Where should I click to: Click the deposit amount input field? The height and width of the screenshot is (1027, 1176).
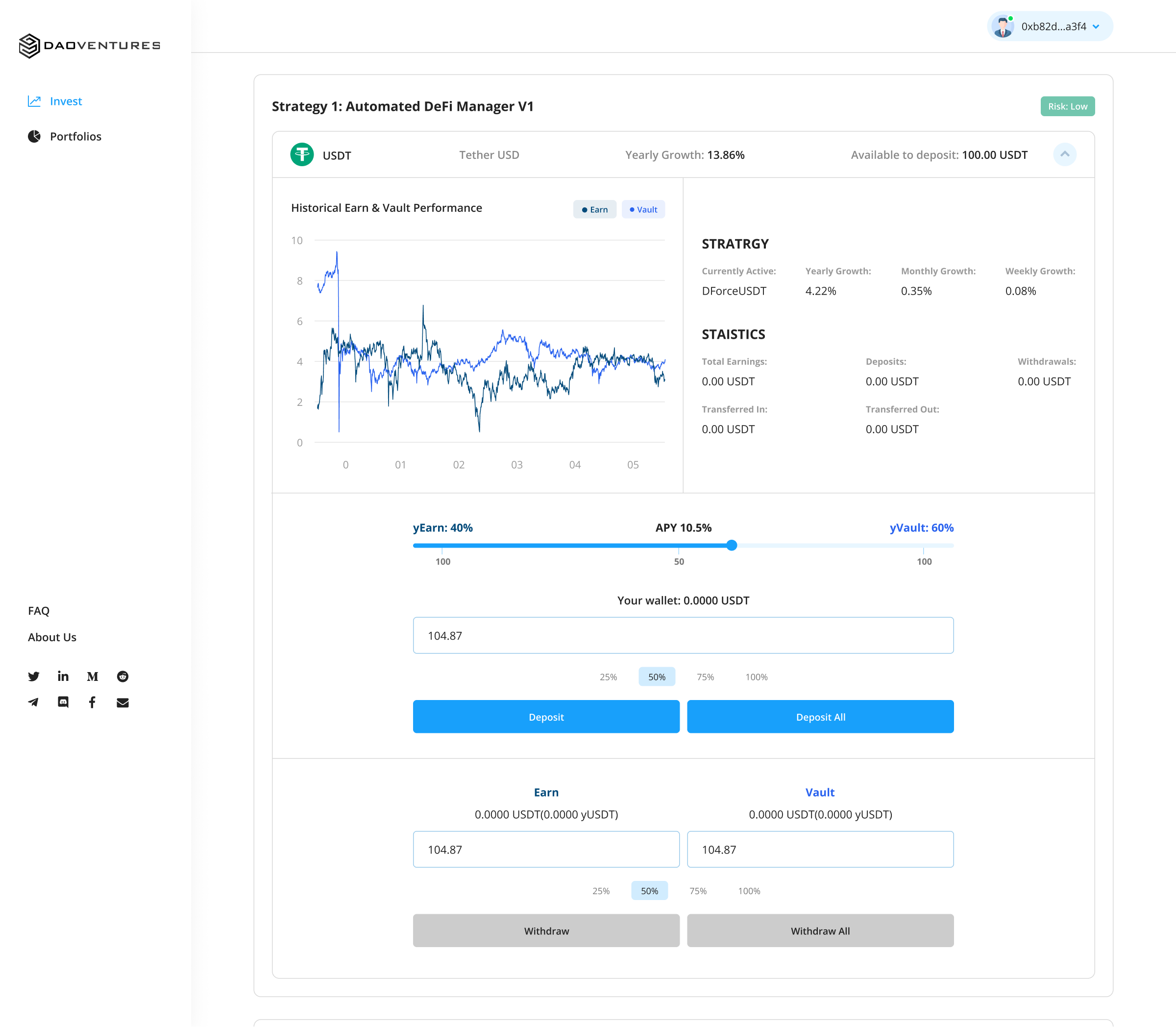[x=683, y=636]
